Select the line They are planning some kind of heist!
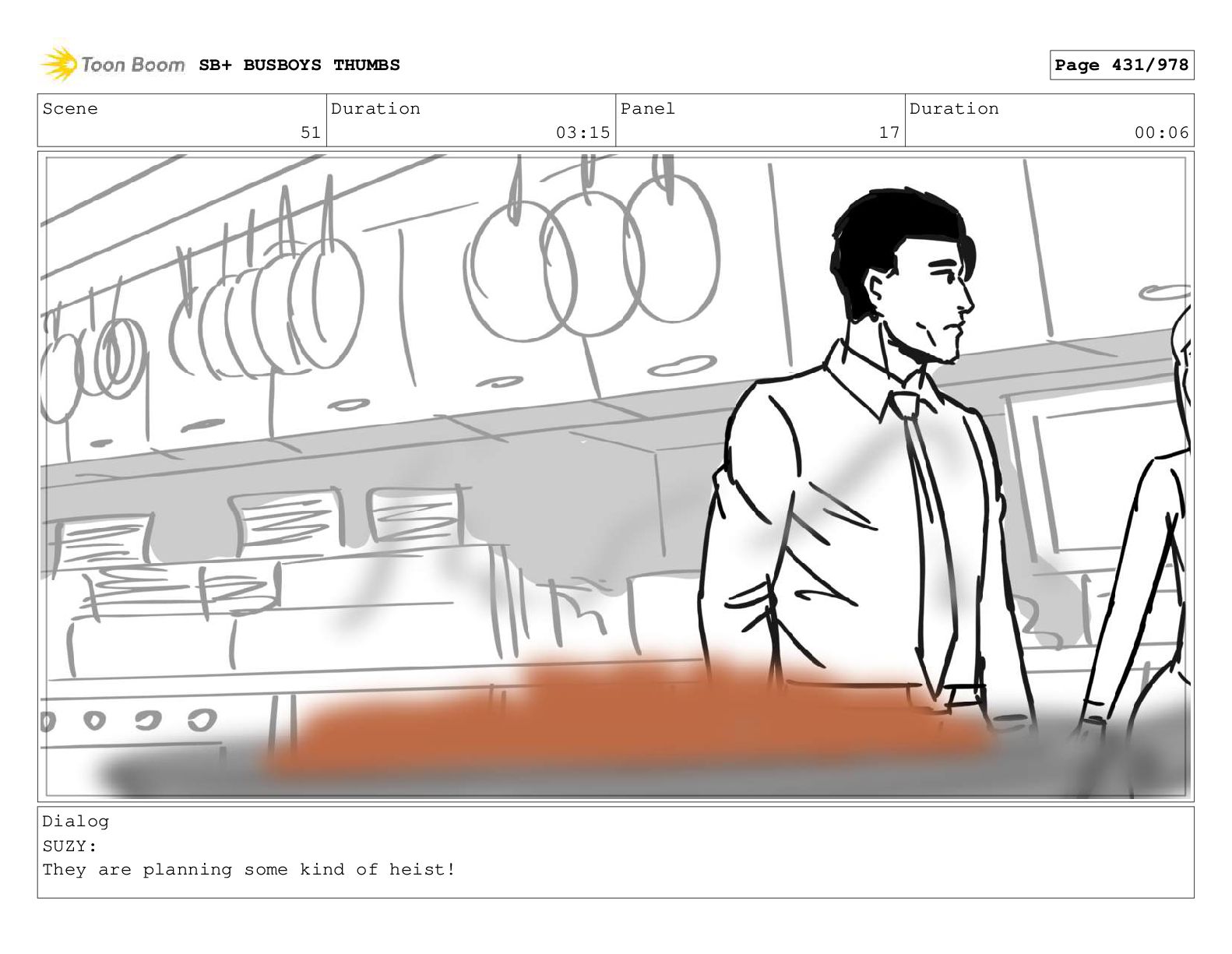 (x=249, y=870)
